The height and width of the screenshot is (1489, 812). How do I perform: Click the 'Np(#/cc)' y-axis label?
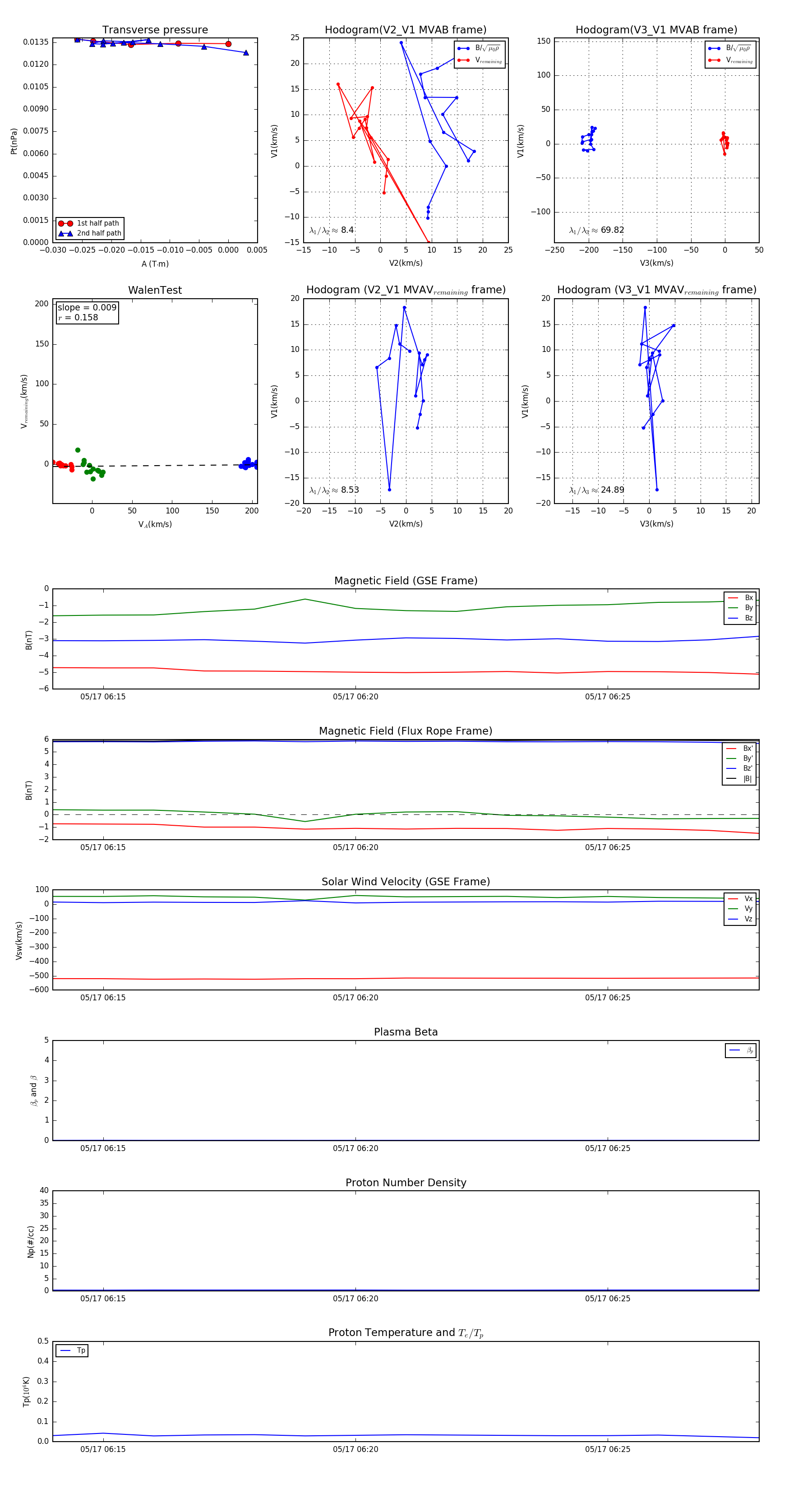point(31,1241)
